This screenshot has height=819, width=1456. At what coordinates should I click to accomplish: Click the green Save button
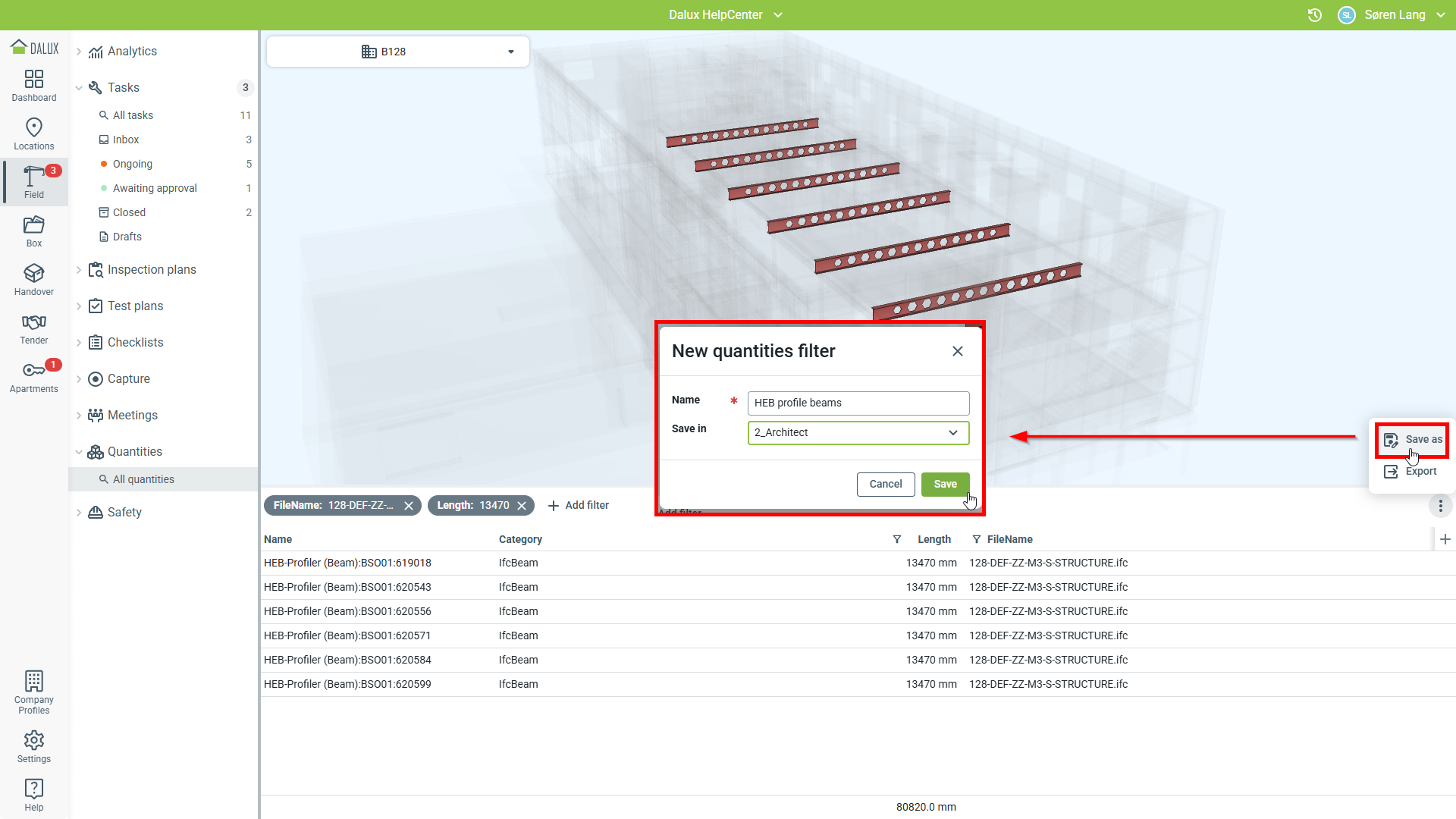(x=945, y=484)
